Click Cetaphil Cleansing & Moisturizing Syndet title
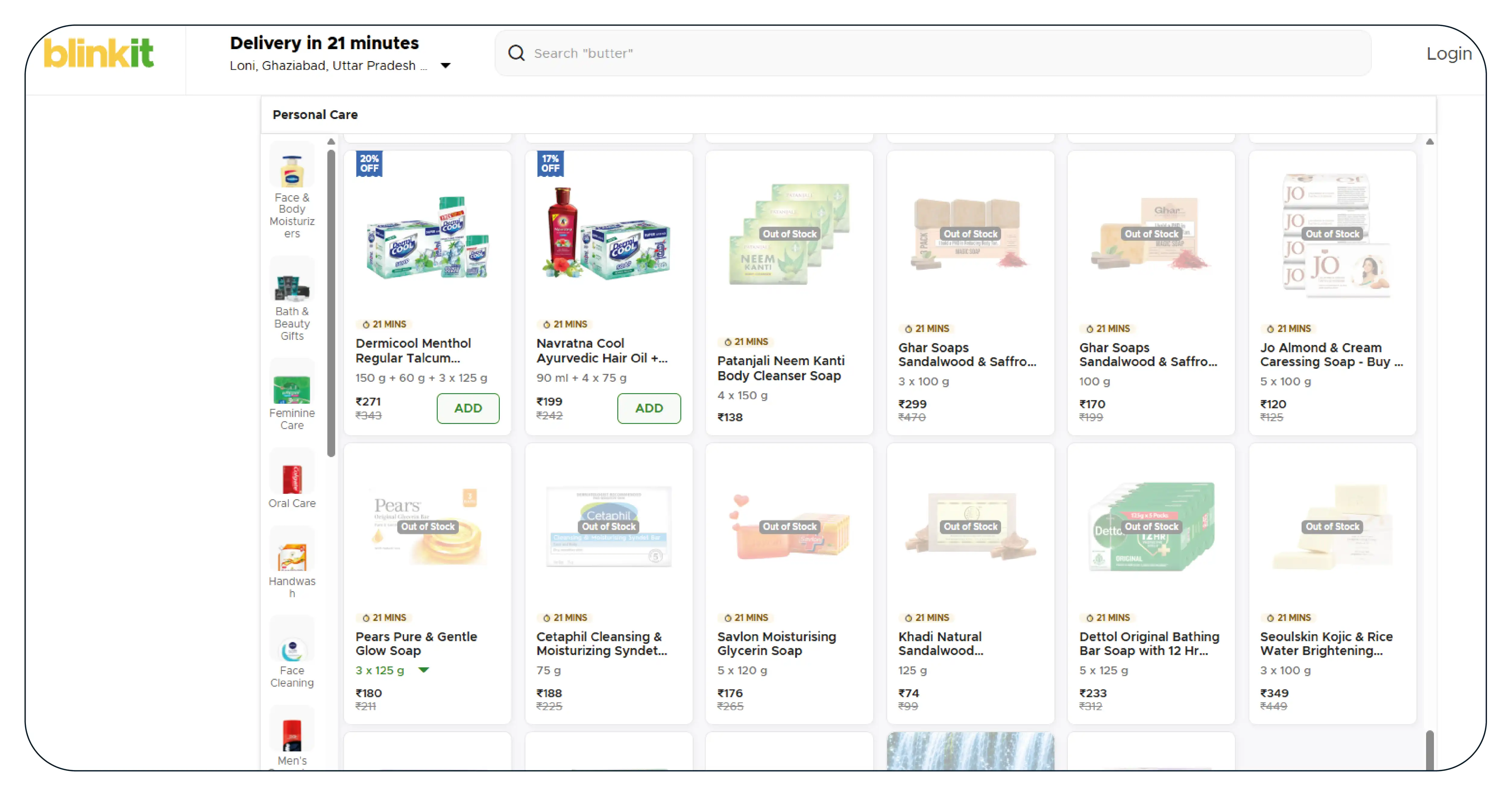The height and width of the screenshot is (796, 1512). click(601, 644)
